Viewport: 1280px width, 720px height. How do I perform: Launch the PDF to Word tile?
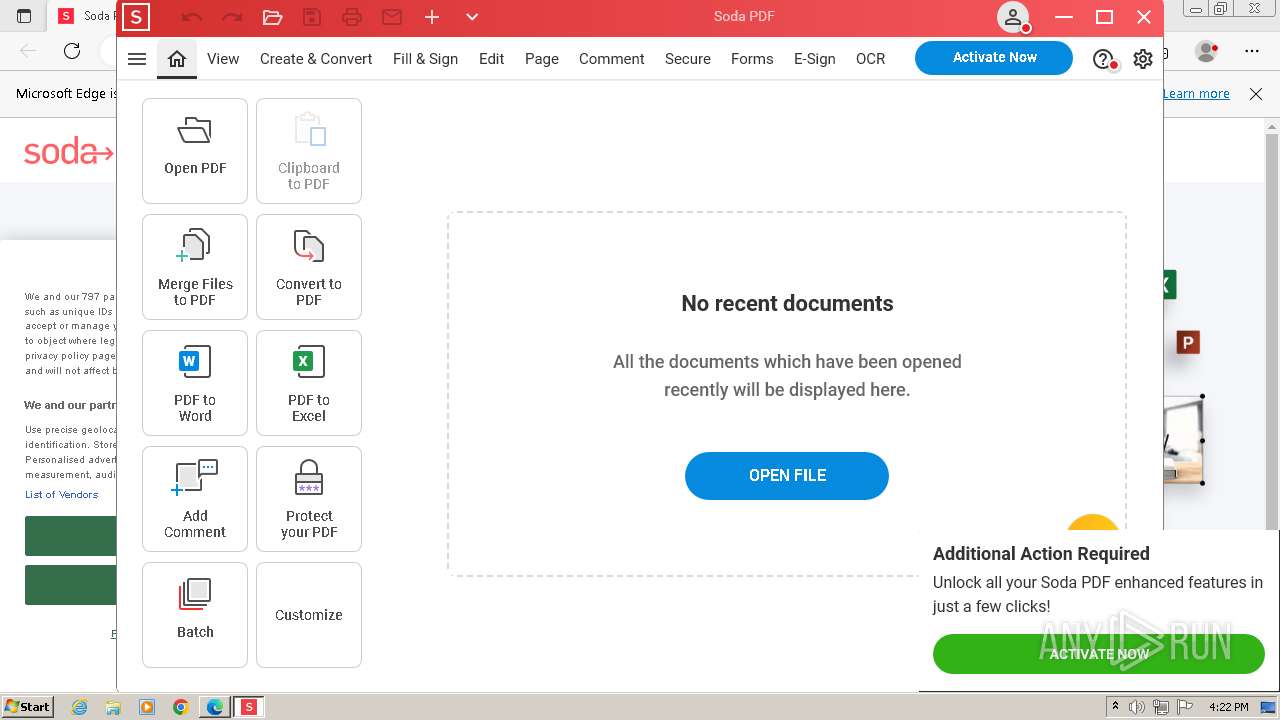(195, 383)
